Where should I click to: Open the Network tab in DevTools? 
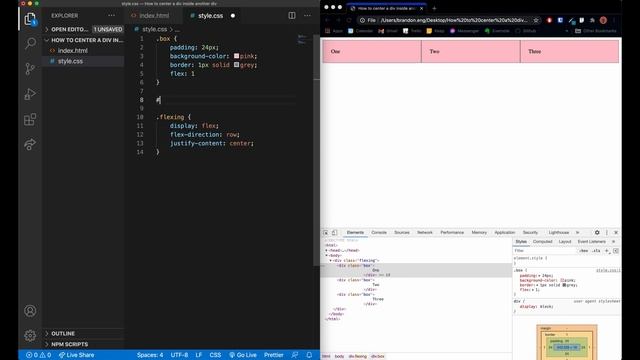(x=424, y=233)
